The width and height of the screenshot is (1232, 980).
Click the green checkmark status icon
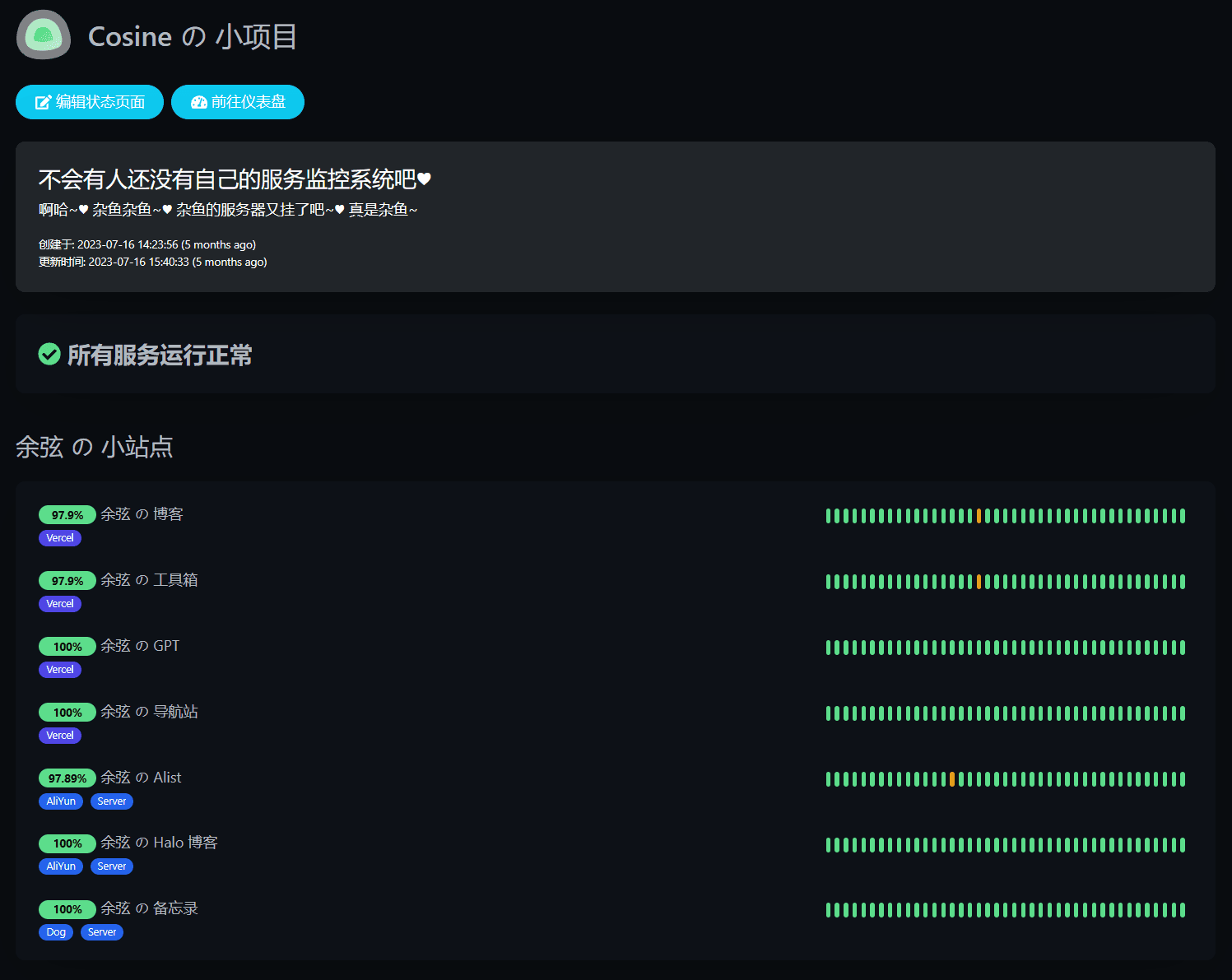(49, 355)
